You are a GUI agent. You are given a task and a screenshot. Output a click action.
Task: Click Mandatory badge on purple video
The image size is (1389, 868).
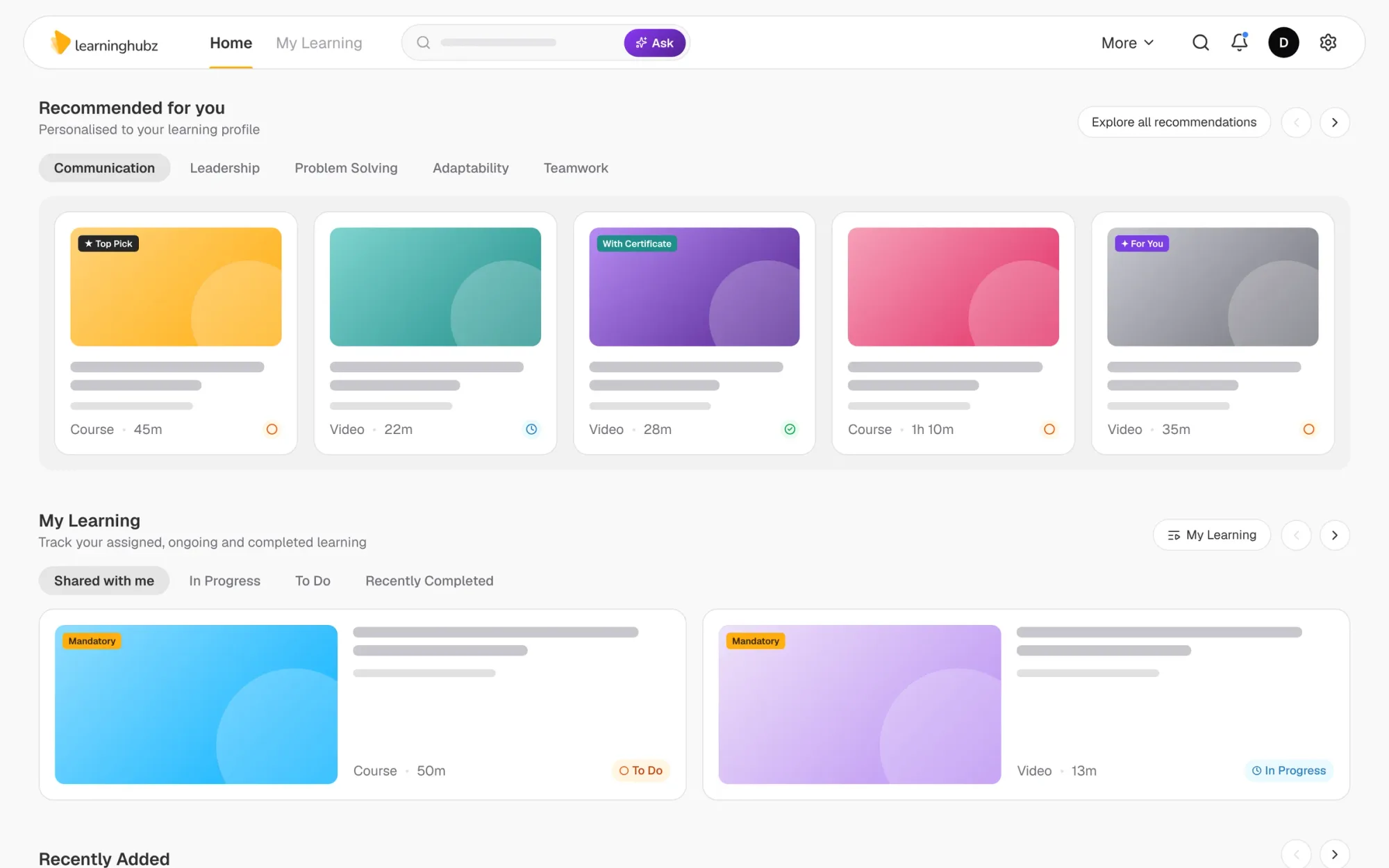pos(756,641)
